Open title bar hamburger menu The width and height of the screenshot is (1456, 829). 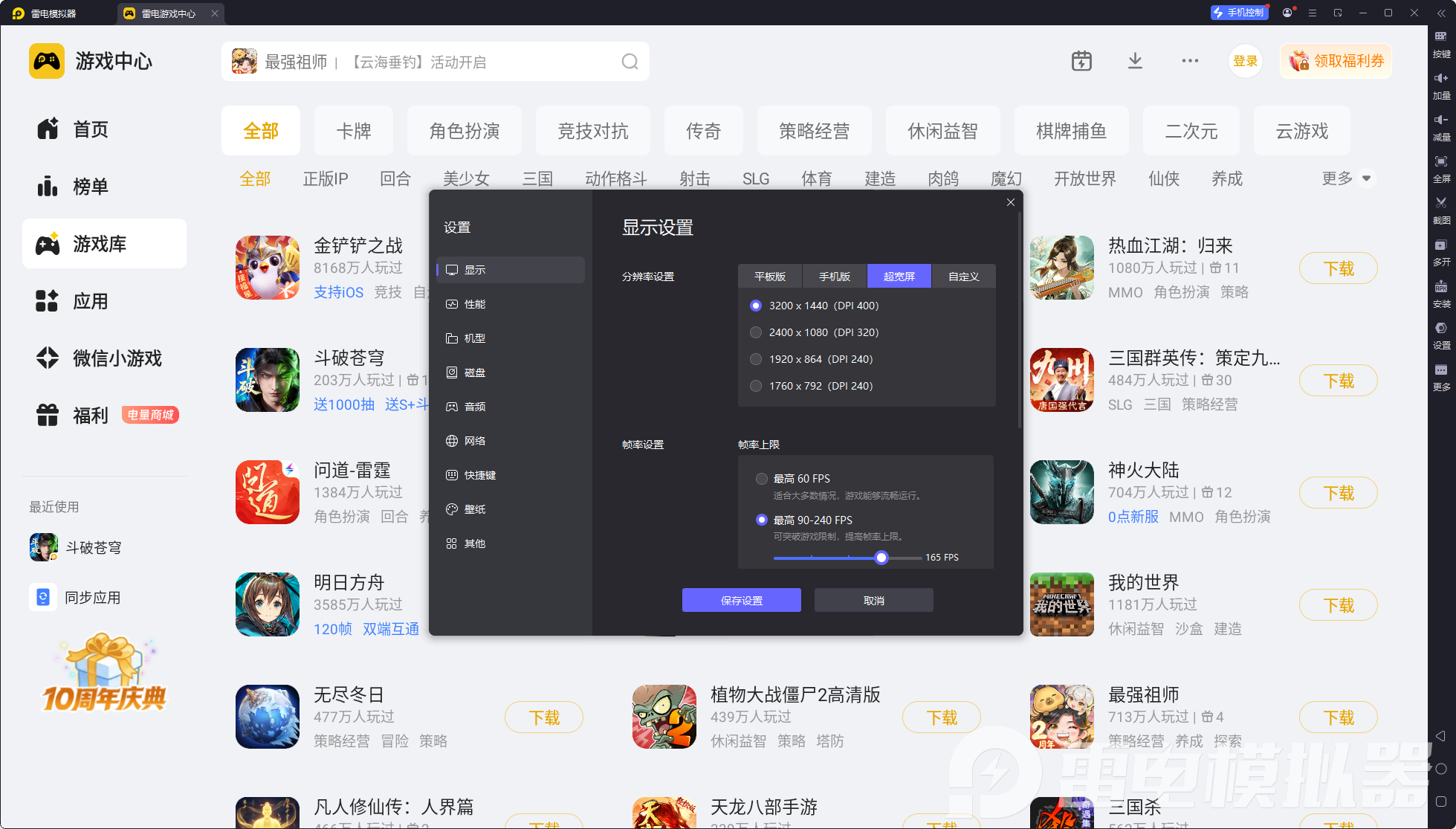click(1313, 13)
